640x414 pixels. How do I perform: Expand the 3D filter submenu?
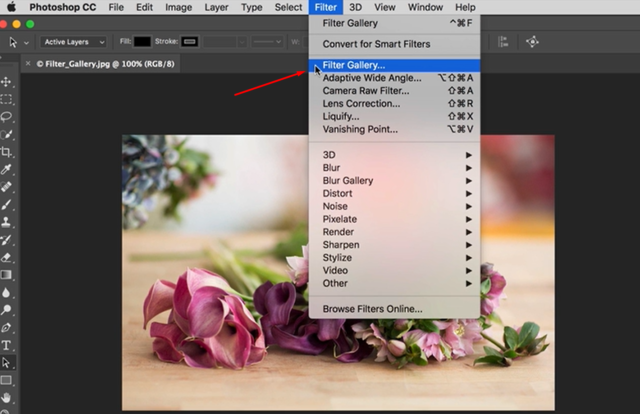pyautogui.click(x=394, y=155)
